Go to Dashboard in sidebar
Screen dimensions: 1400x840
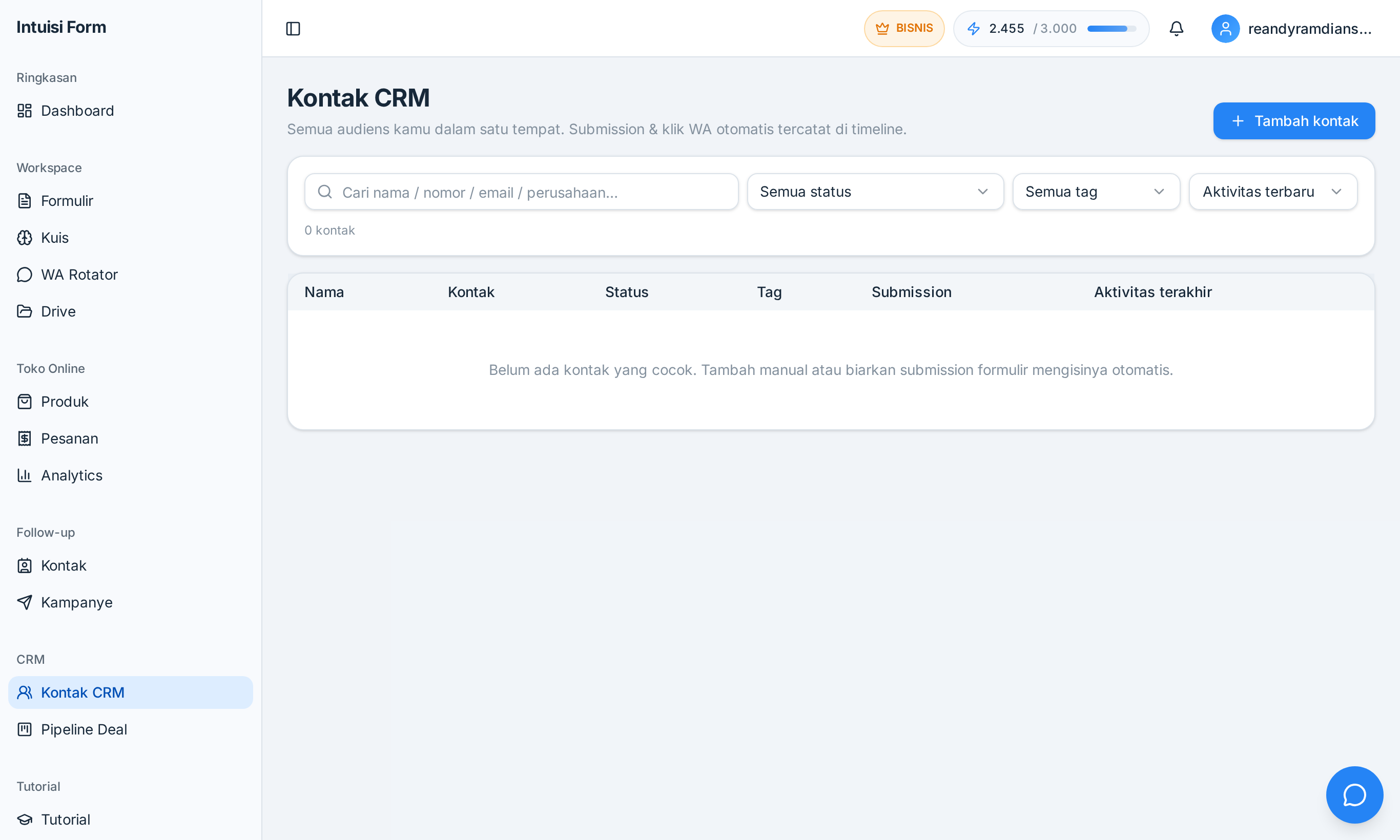pos(130,110)
